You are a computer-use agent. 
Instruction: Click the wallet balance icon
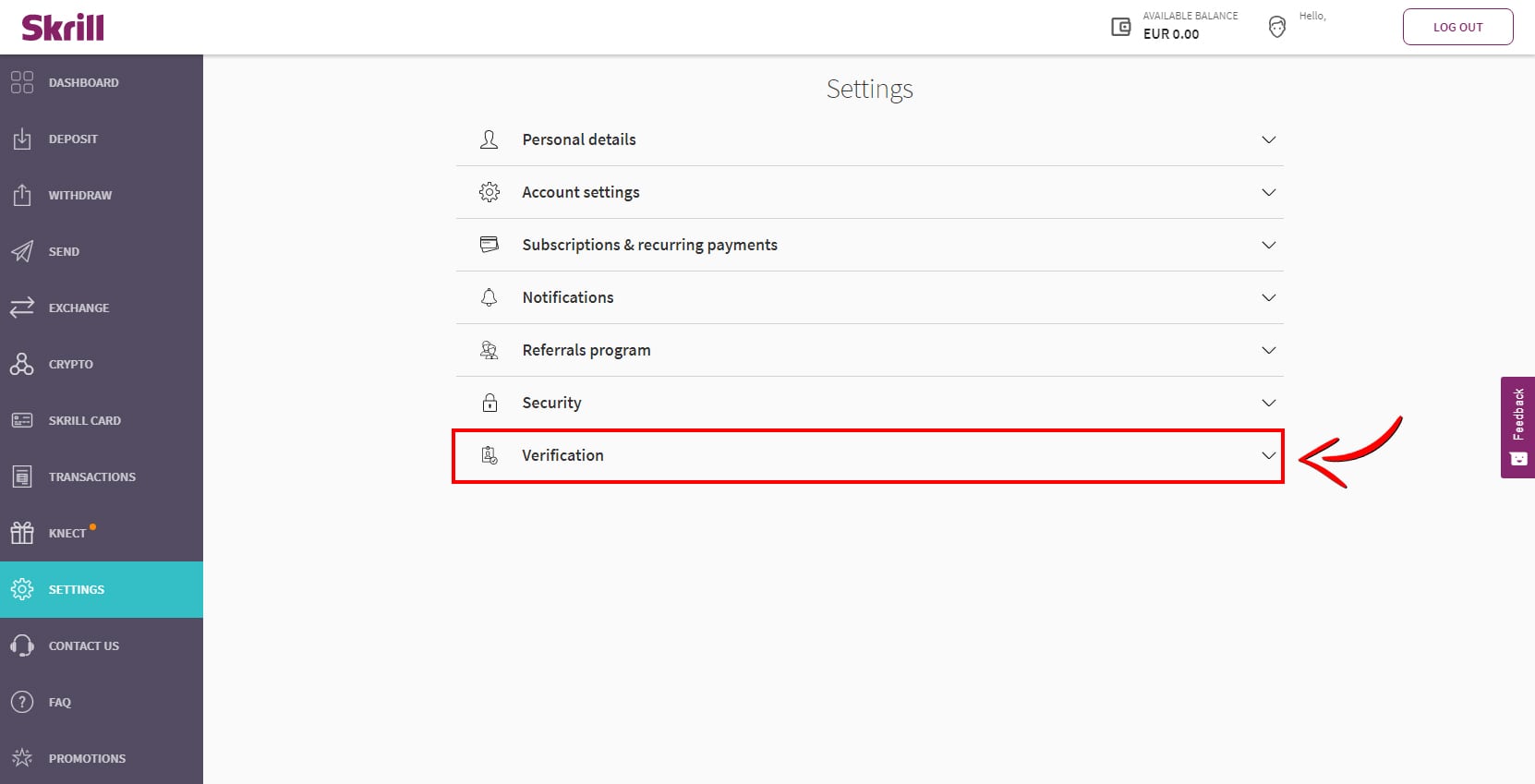tap(1120, 27)
